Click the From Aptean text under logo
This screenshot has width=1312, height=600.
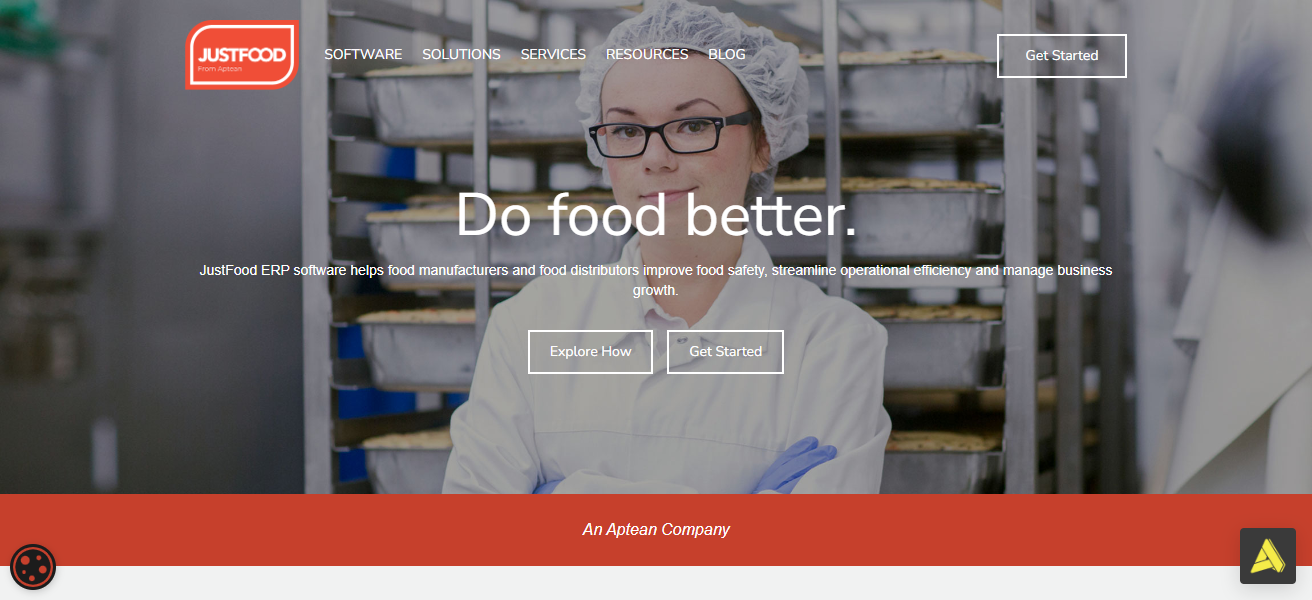pos(213,69)
